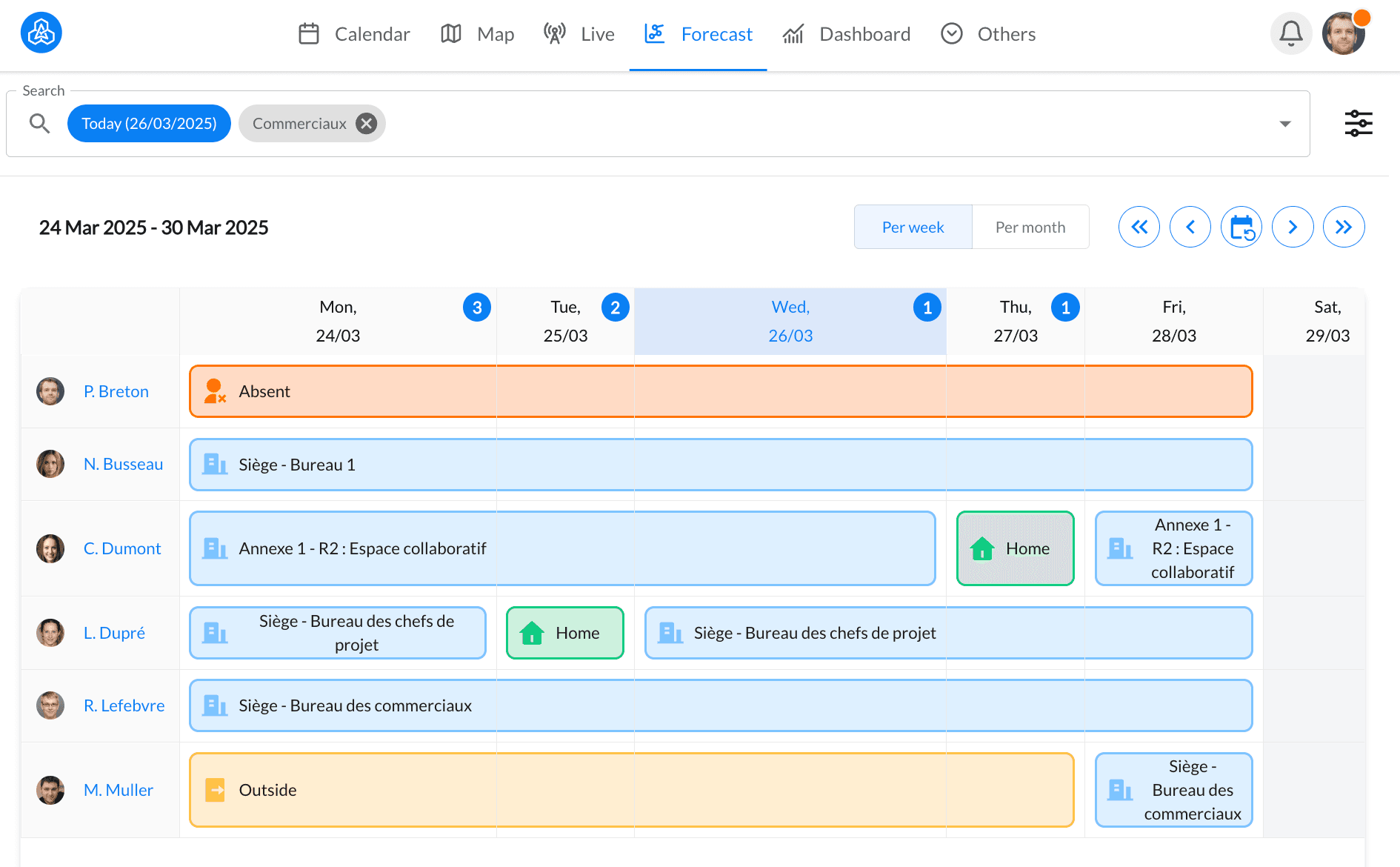Toggle the Today (26/03/2025) chip
The width and height of the screenshot is (1400, 867).
coord(149,123)
